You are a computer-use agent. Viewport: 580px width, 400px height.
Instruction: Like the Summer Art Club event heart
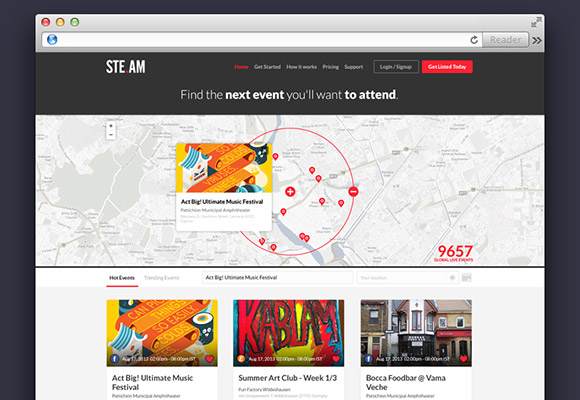(336, 359)
